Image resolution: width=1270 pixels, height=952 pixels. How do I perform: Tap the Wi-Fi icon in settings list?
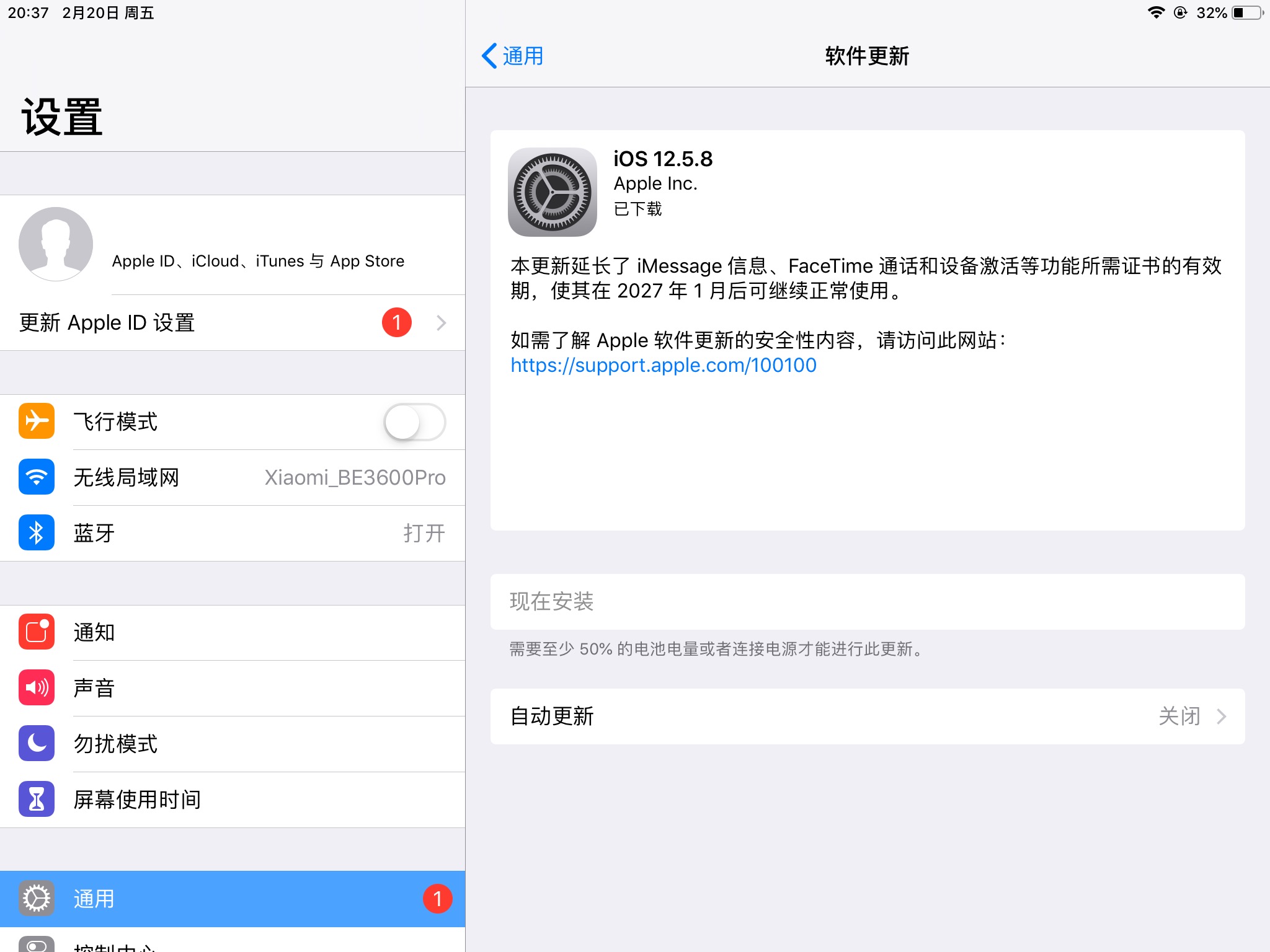(x=37, y=477)
